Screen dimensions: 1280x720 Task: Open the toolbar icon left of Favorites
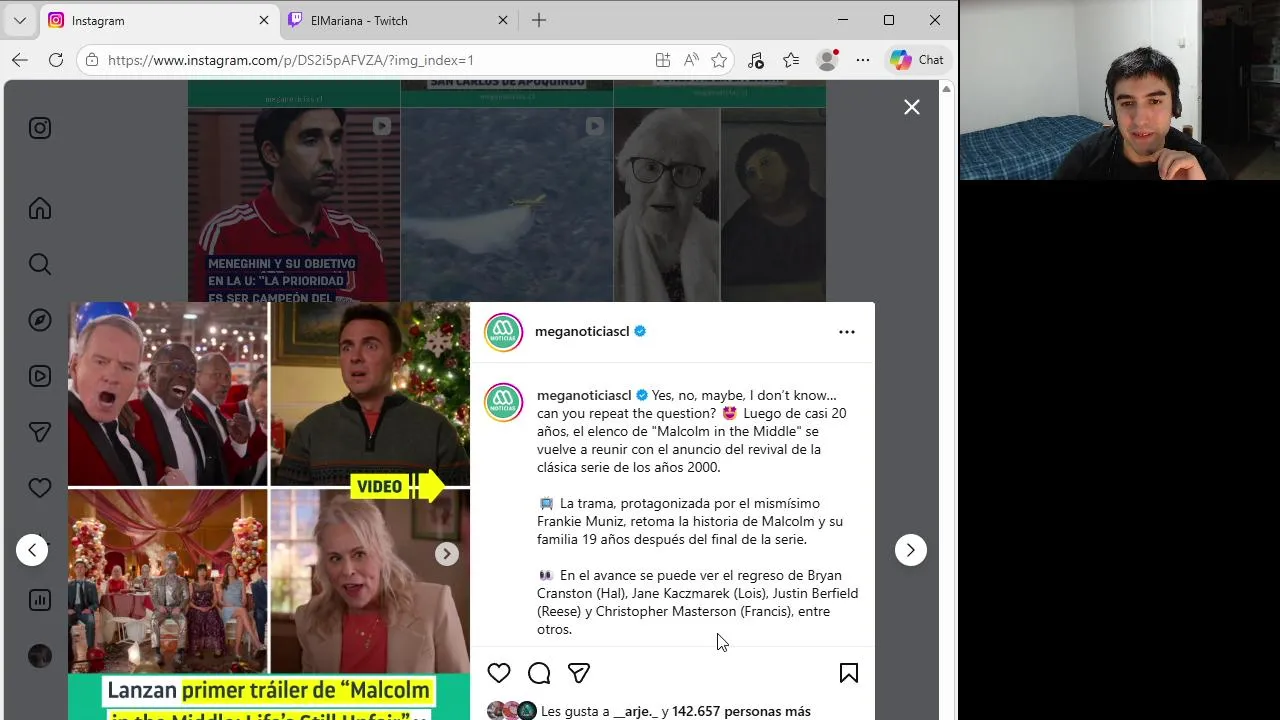tap(756, 60)
